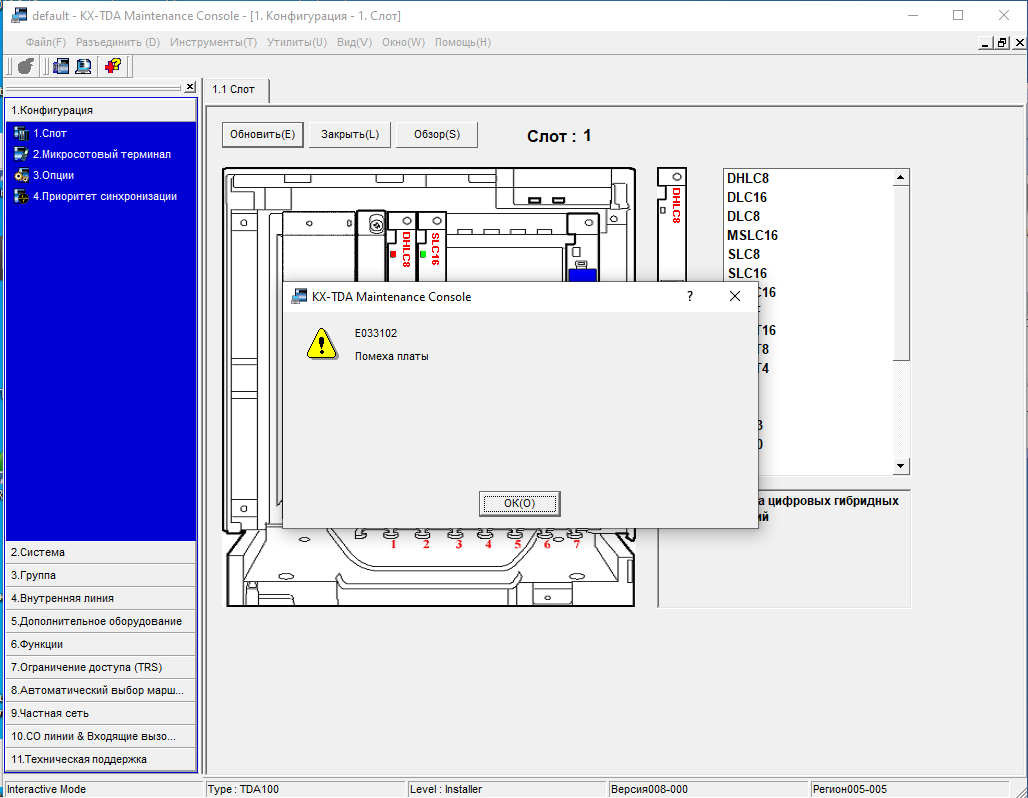Click card list scroll-down arrow
Viewport: 1028px width, 798px height.
coord(901,466)
